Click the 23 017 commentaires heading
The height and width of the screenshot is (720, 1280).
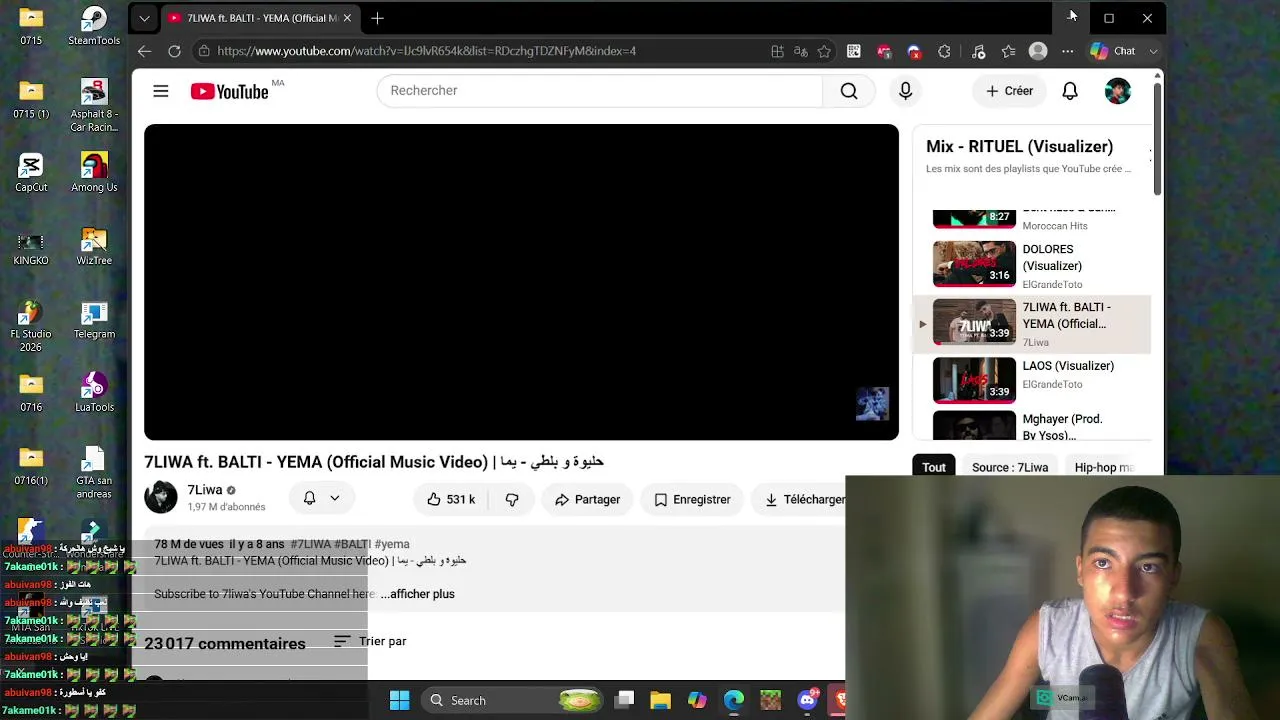point(225,643)
